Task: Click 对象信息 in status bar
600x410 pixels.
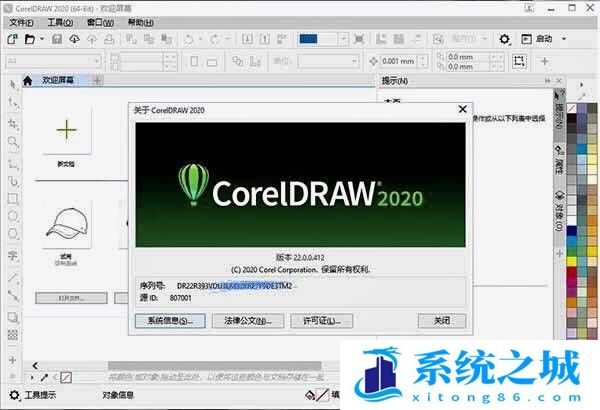Action: click(x=118, y=395)
